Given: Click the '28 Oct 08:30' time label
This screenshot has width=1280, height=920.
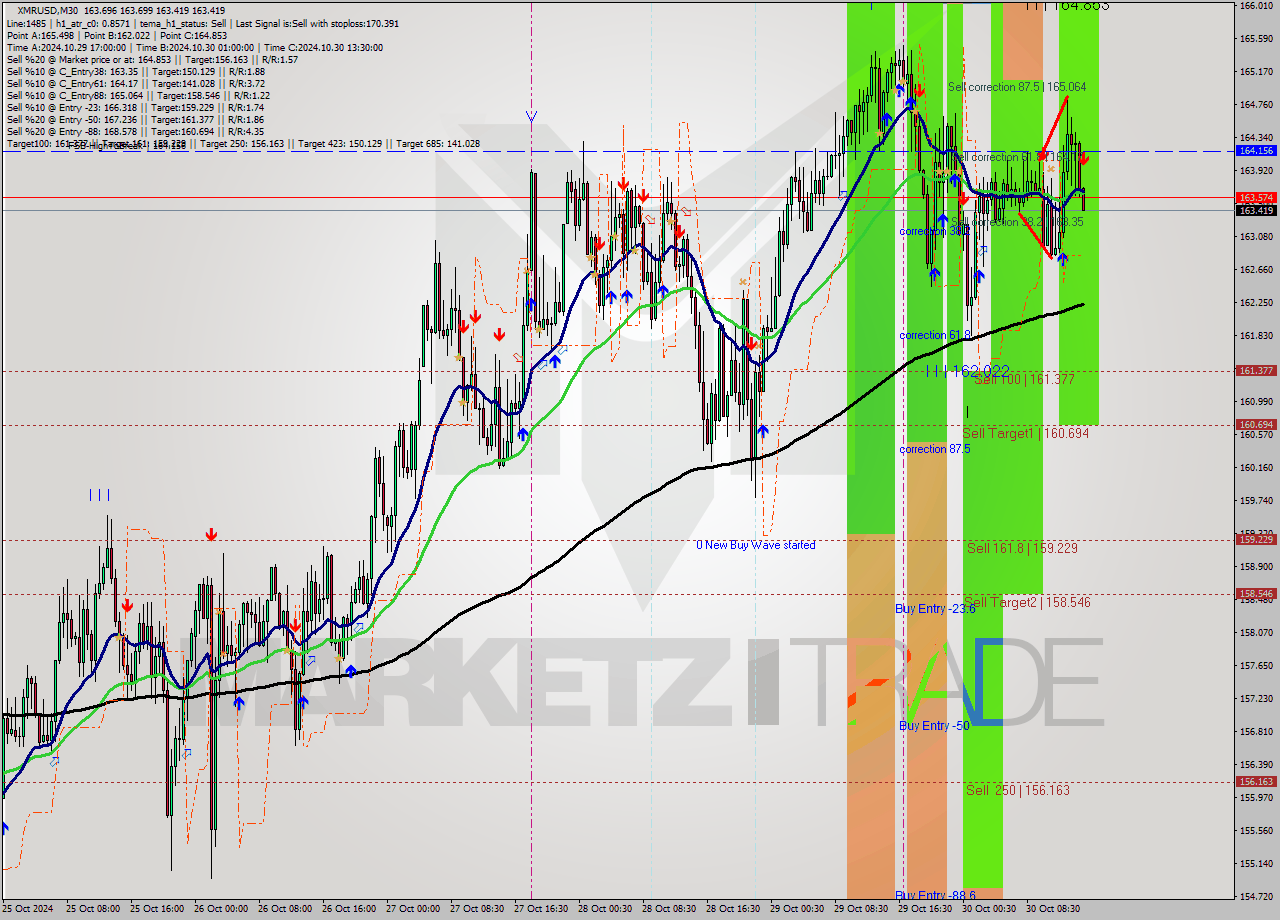Looking at the screenshot, I should pyautogui.click(x=668, y=909).
